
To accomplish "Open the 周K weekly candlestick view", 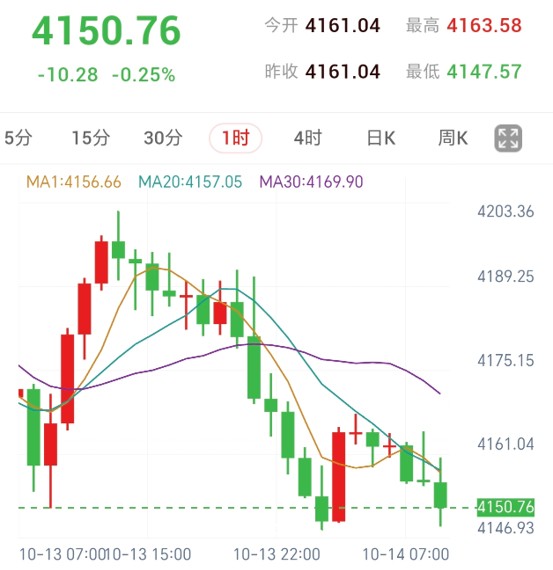I will (453, 138).
